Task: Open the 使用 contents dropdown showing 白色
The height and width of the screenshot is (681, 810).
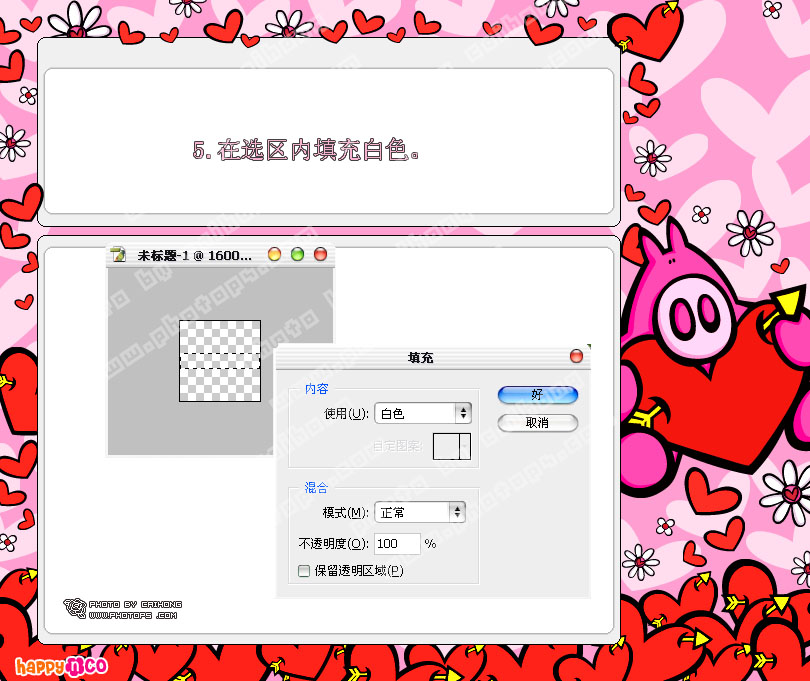Action: [x=421, y=413]
